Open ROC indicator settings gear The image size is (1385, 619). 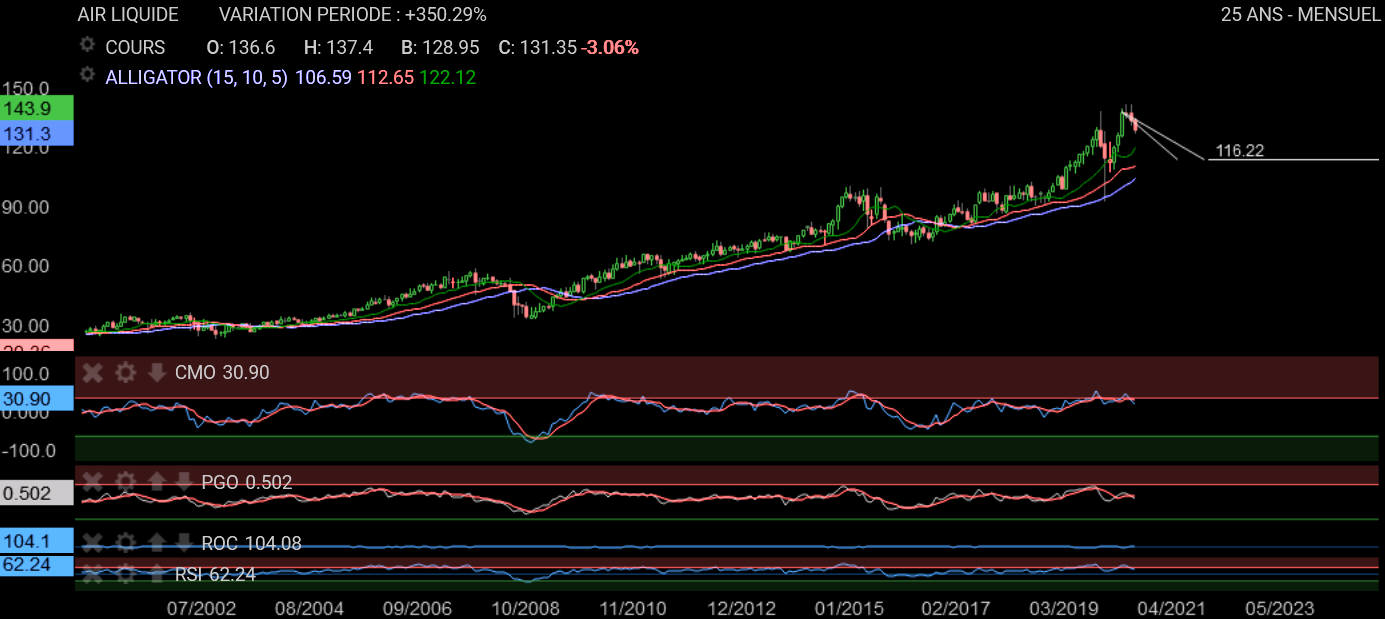click(125, 543)
